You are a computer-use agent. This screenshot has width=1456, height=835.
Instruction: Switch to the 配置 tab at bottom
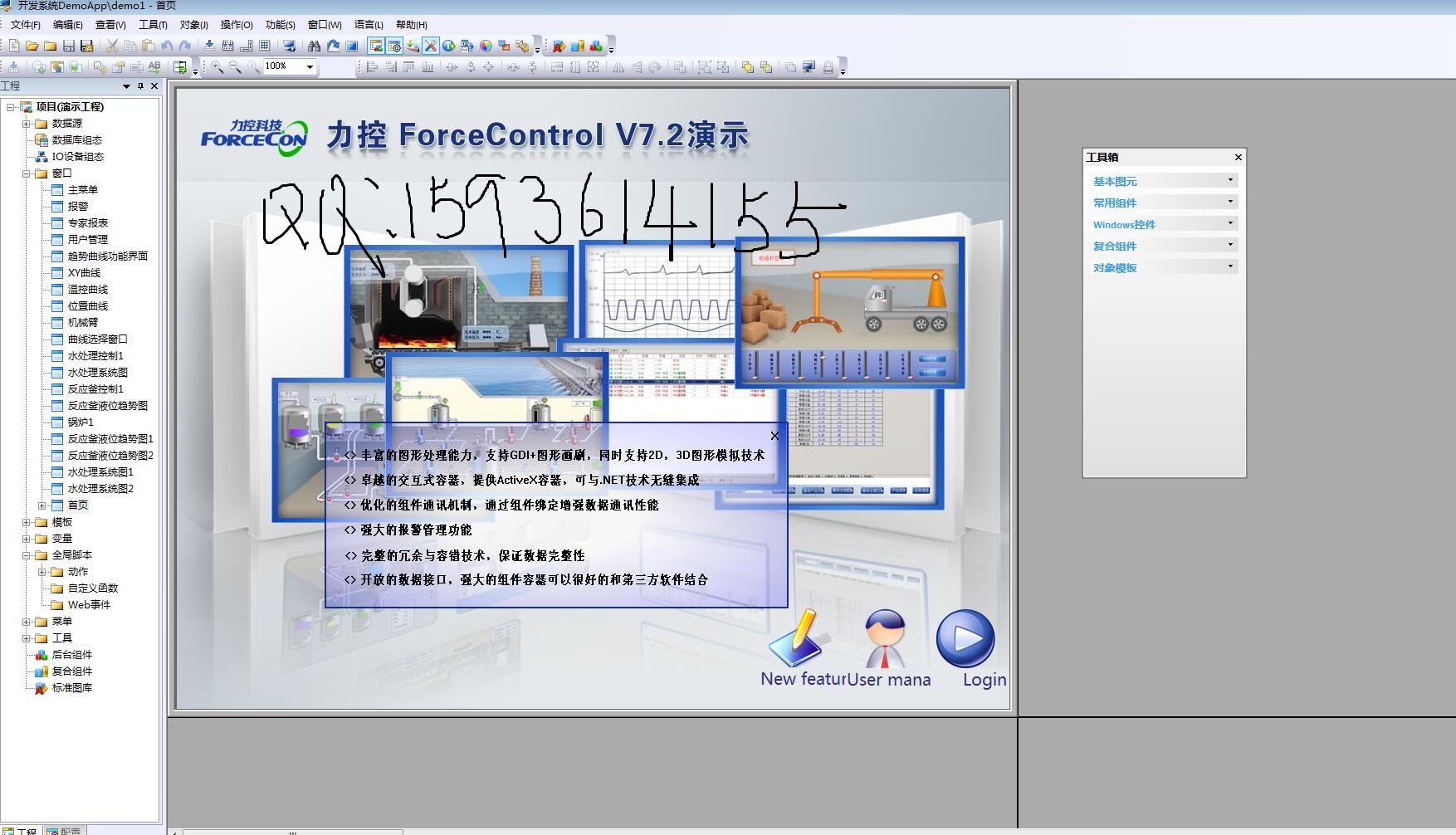(65, 829)
